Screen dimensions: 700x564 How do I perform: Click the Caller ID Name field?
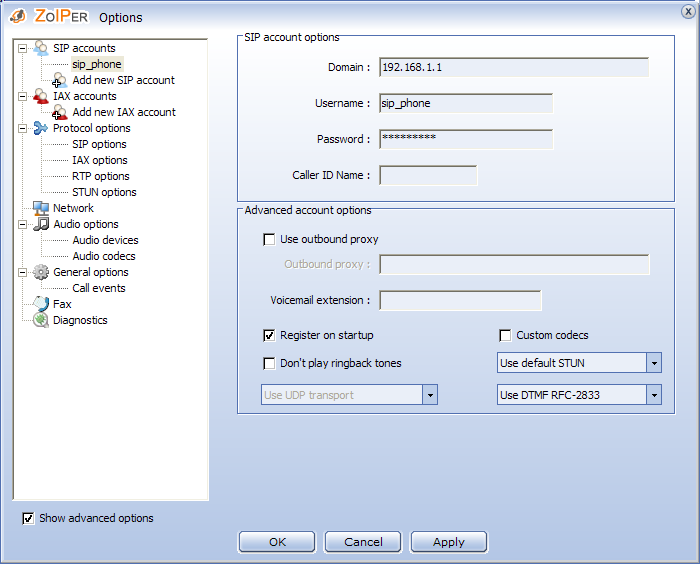pyautogui.click(x=428, y=176)
